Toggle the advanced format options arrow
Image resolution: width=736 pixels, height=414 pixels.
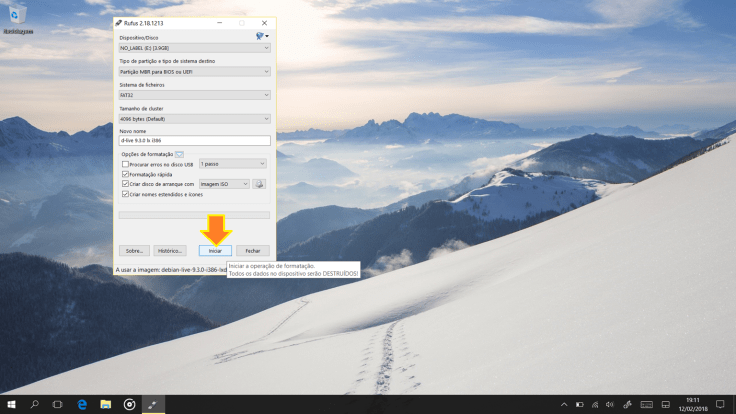point(180,154)
